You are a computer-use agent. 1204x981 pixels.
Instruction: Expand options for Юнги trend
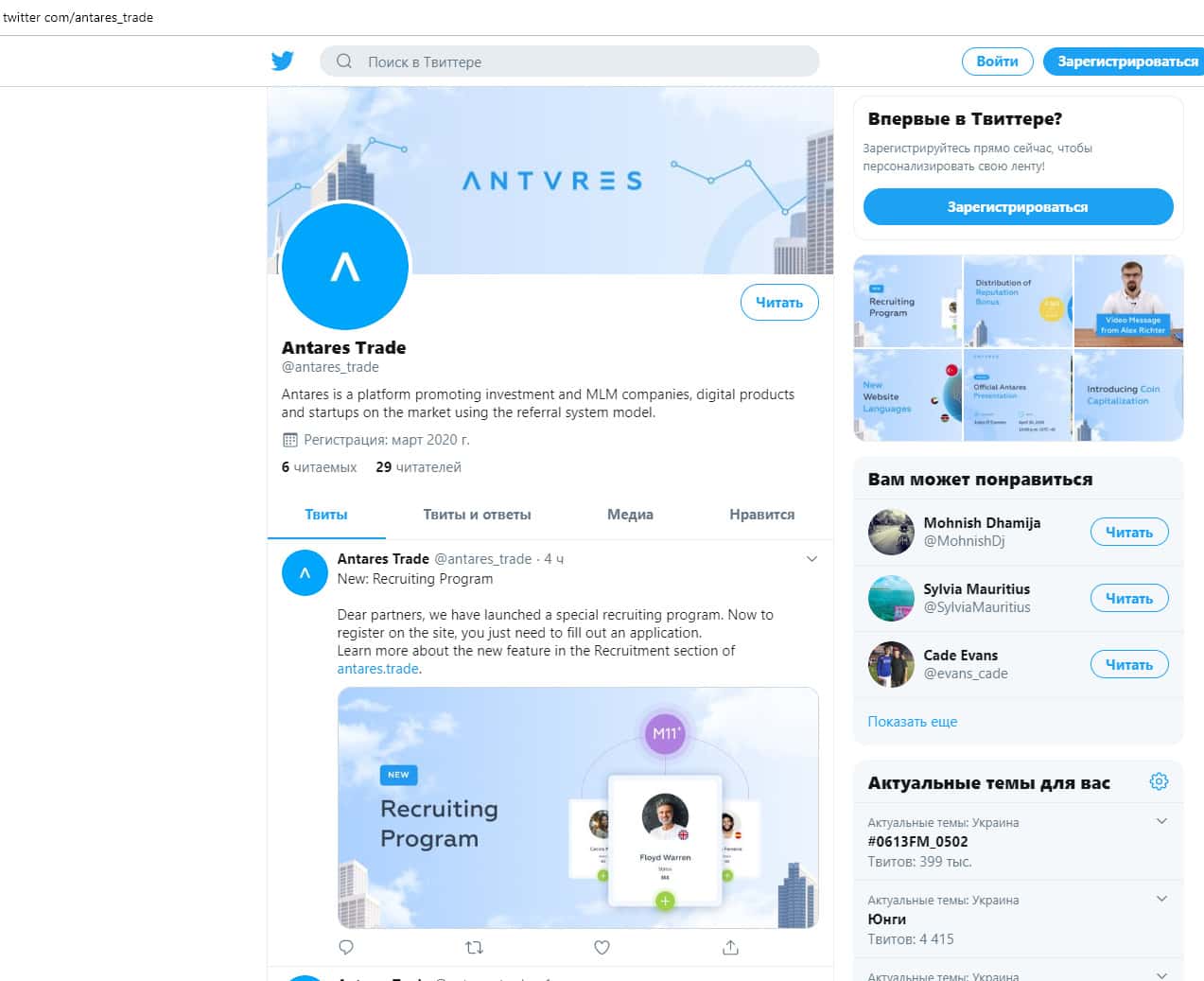[1161, 899]
